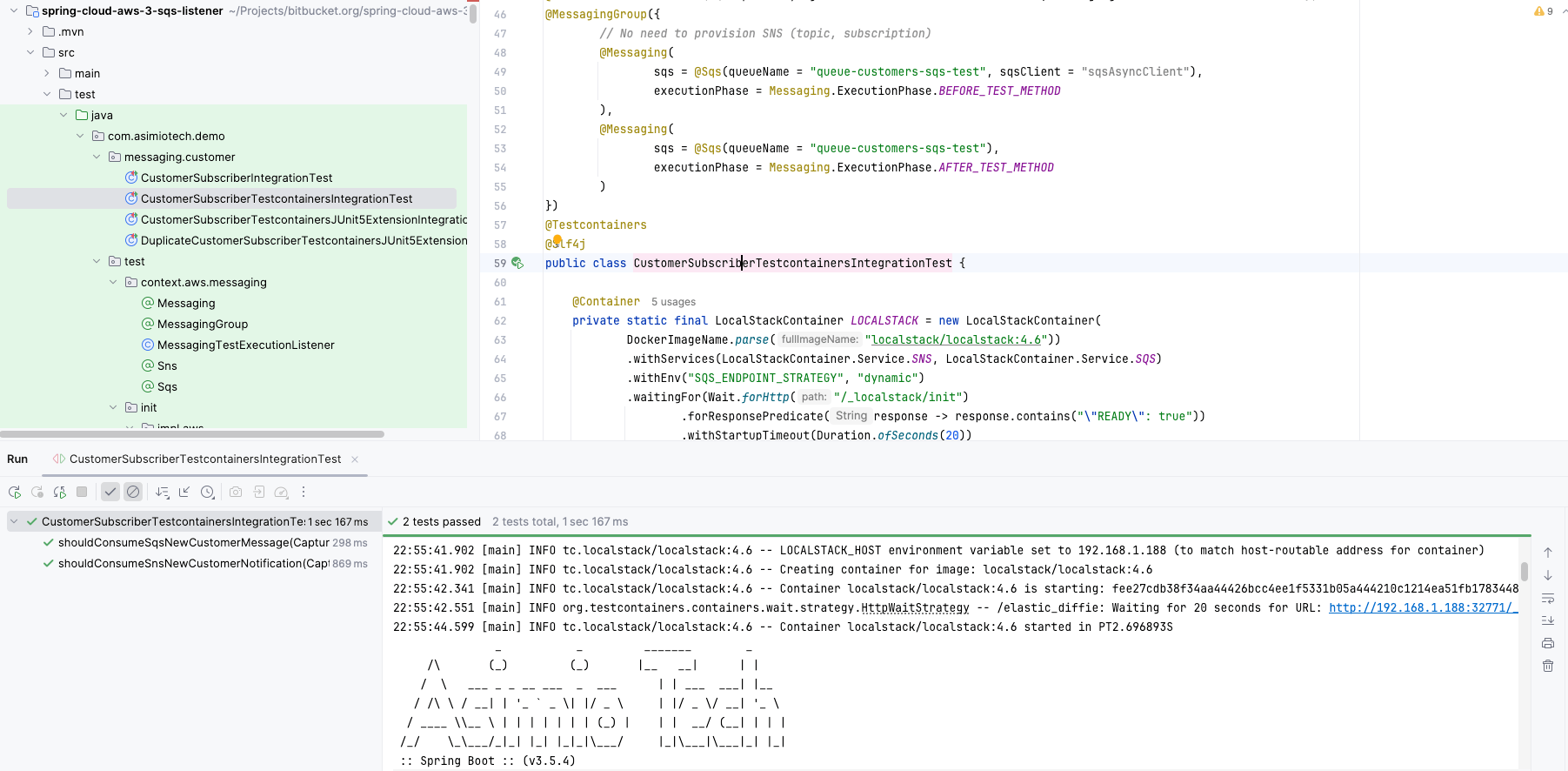1568x771 pixels.
Task: Click the rerun failed tests icon
Action: [37, 493]
